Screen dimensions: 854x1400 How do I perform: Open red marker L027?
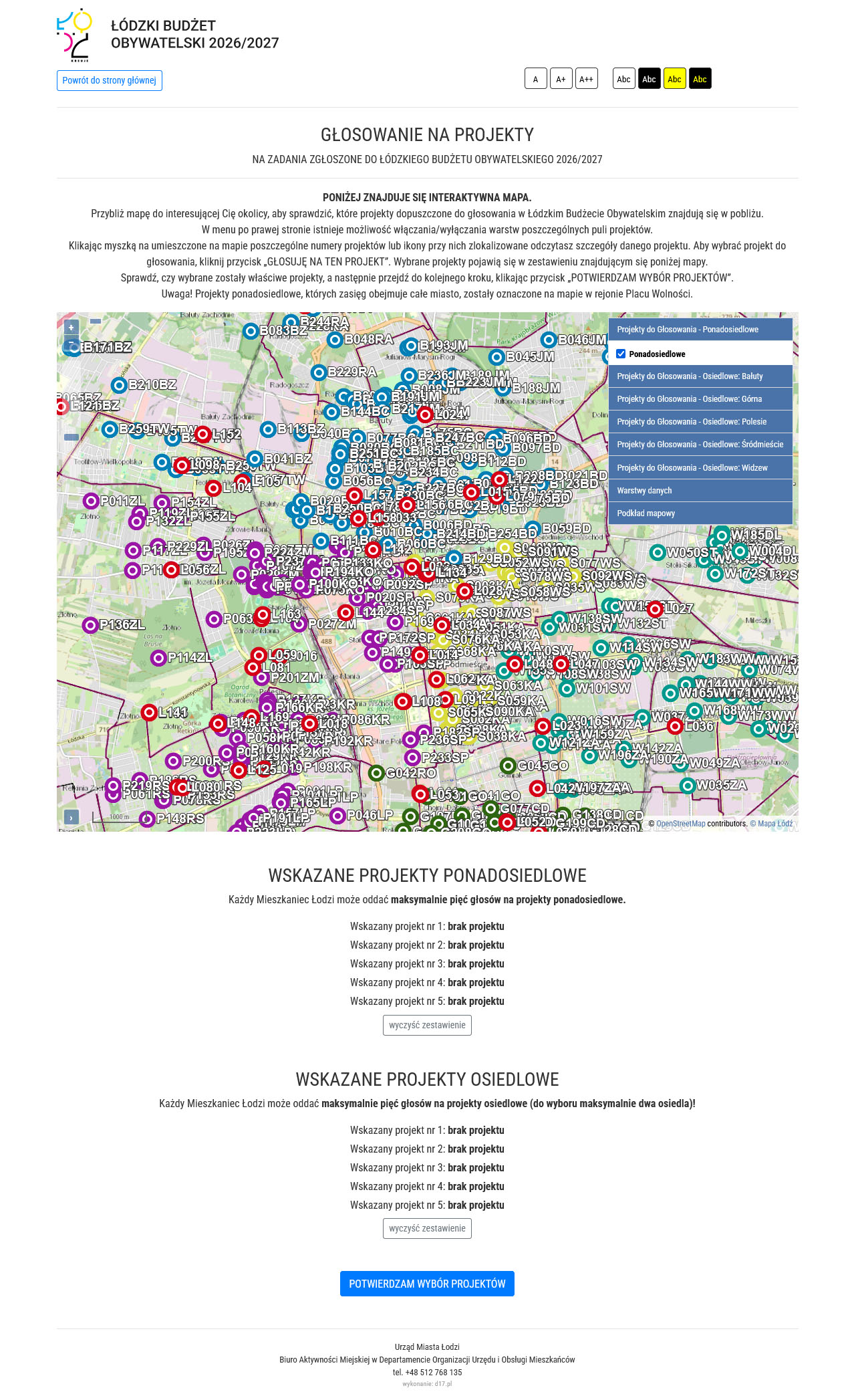[x=656, y=608]
